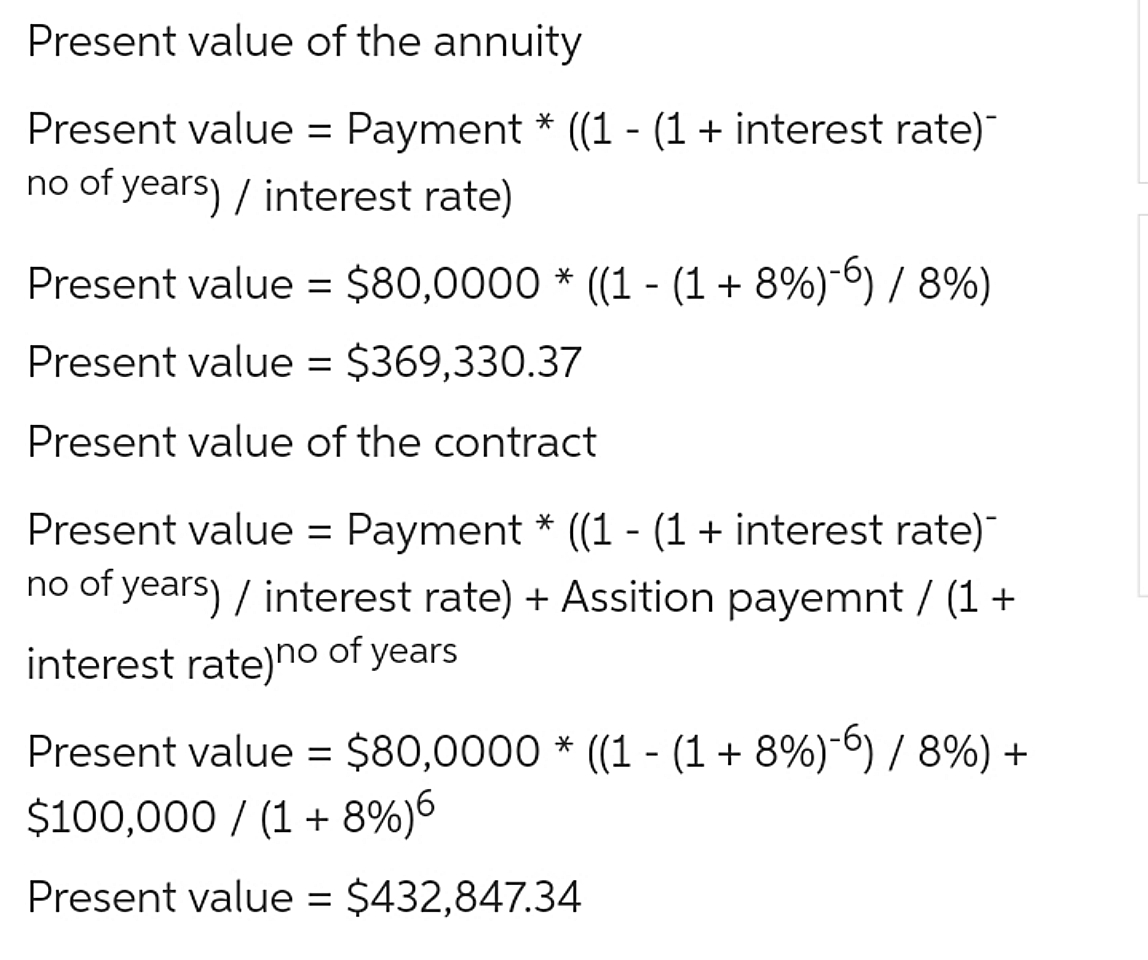This screenshot has width=1148, height=960.
Task: Click the word "Payment" in the contract formula
Action: (x=434, y=530)
